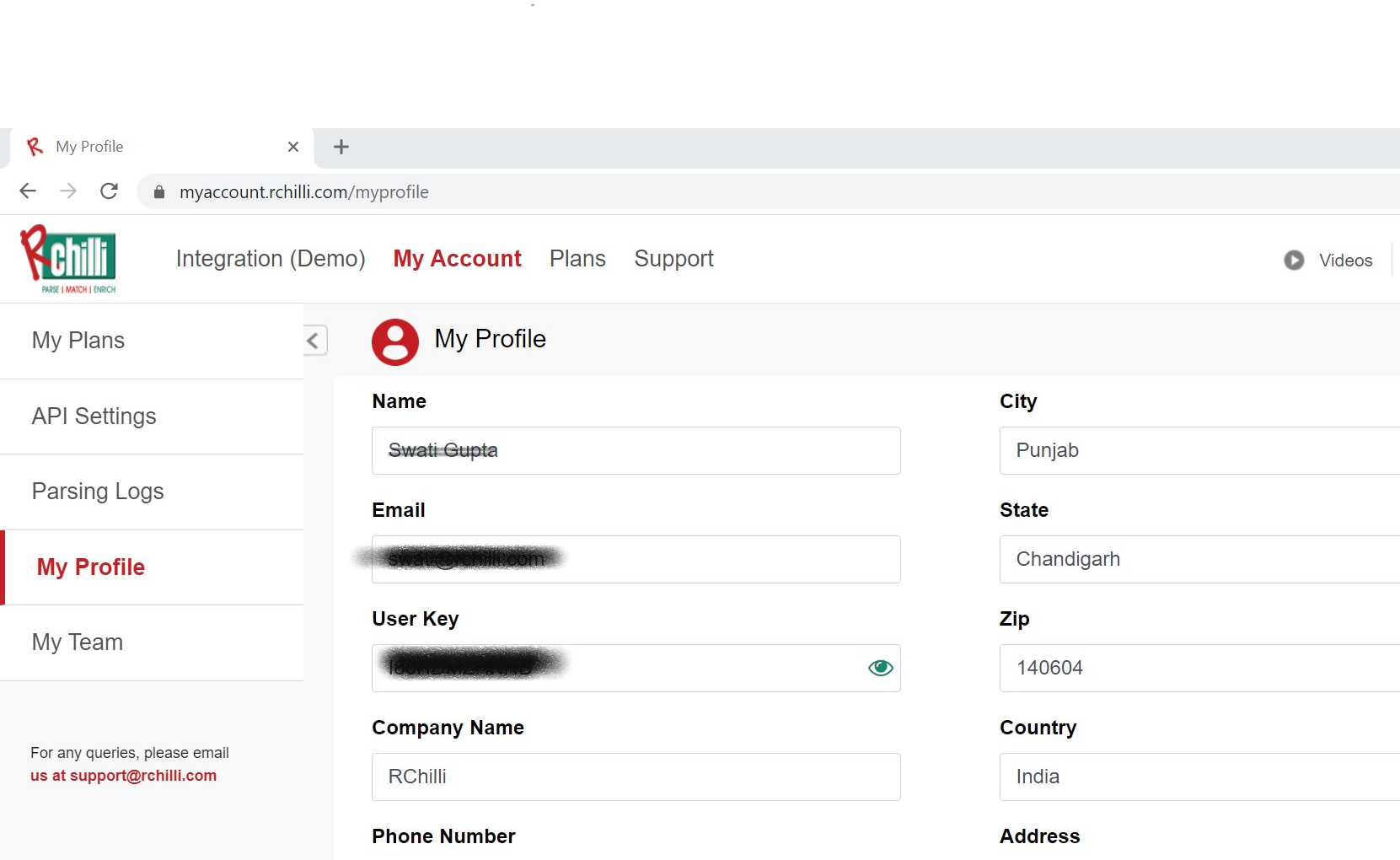Viewport: 1400px width, 860px height.
Task: Collapse the sidebar with chevron button
Action: 315,341
